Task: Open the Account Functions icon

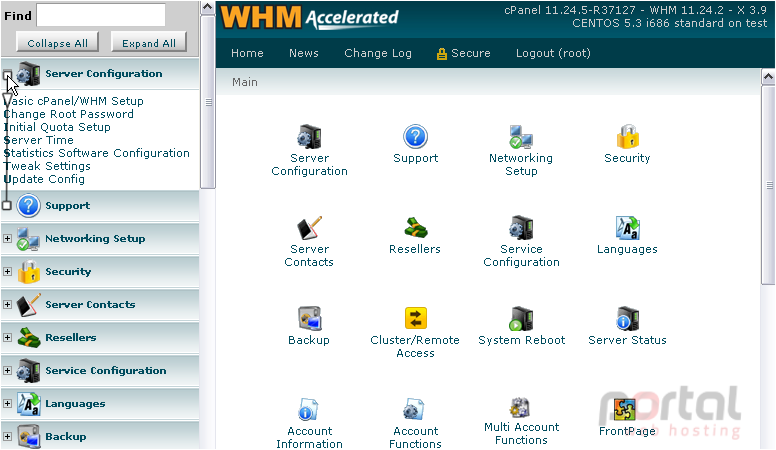Action: tap(413, 410)
